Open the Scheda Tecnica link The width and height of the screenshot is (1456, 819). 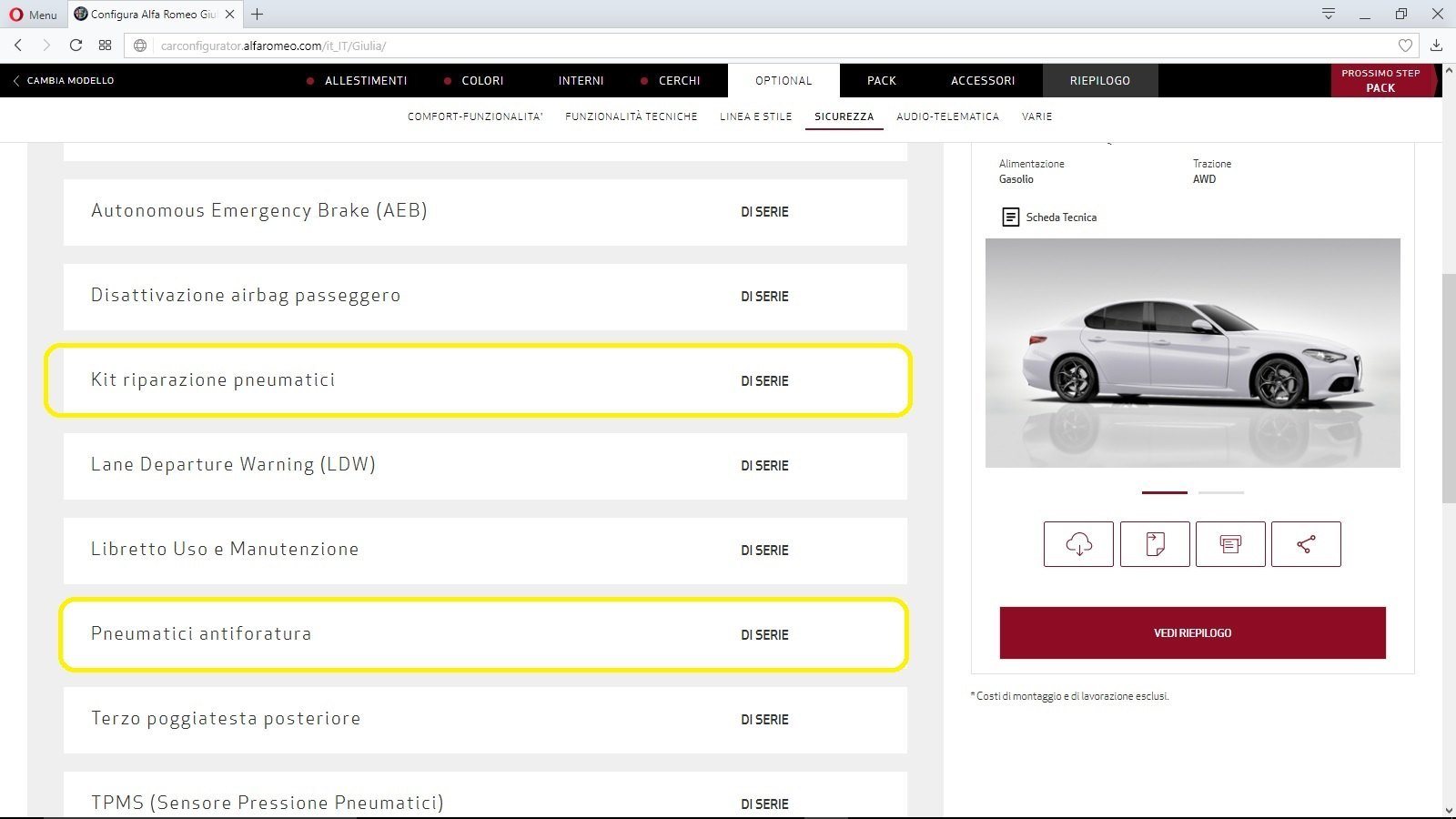[x=1061, y=217]
